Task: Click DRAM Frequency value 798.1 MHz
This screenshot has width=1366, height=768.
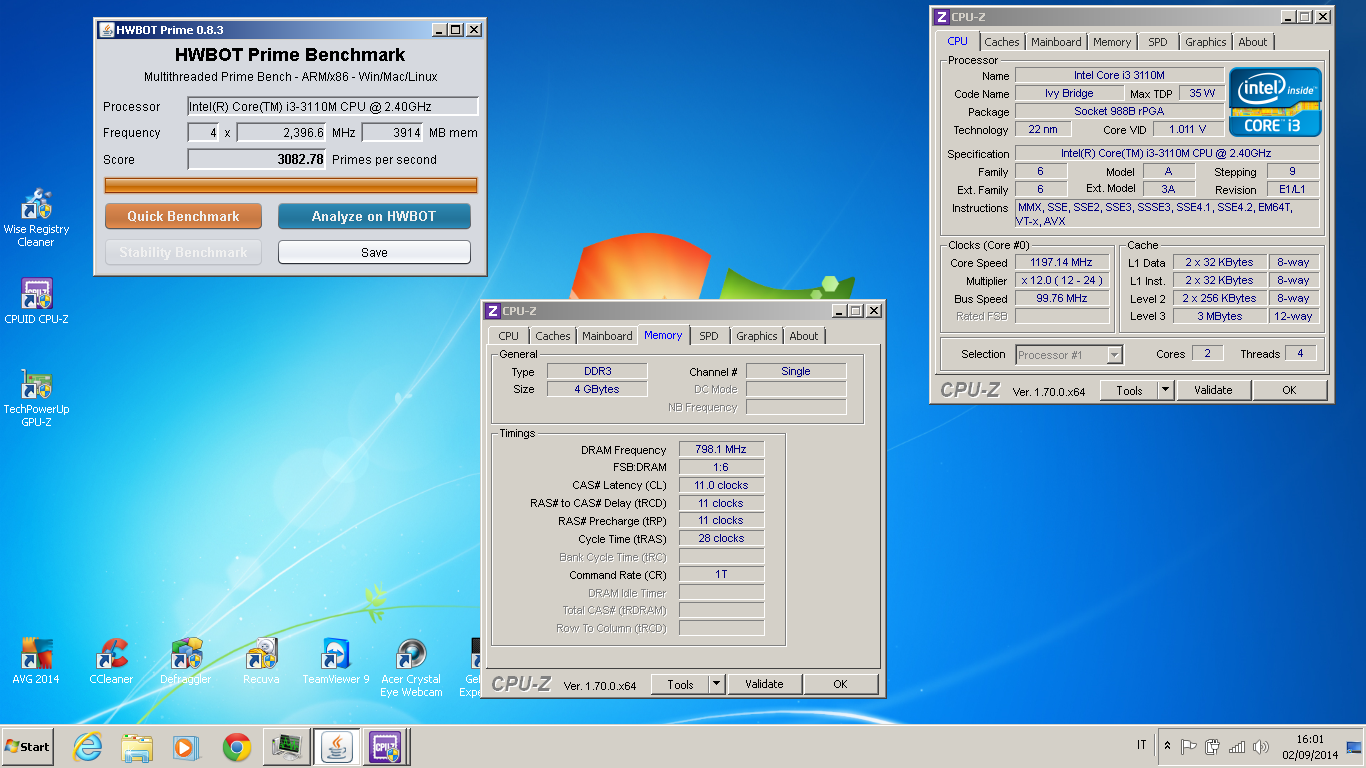Action: (721, 449)
